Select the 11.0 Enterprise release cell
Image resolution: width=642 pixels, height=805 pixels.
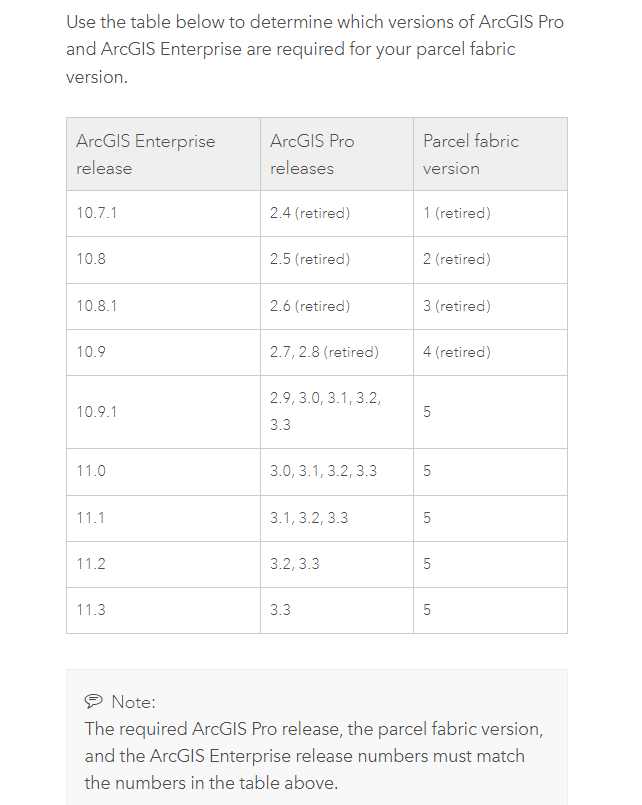[x=91, y=470]
